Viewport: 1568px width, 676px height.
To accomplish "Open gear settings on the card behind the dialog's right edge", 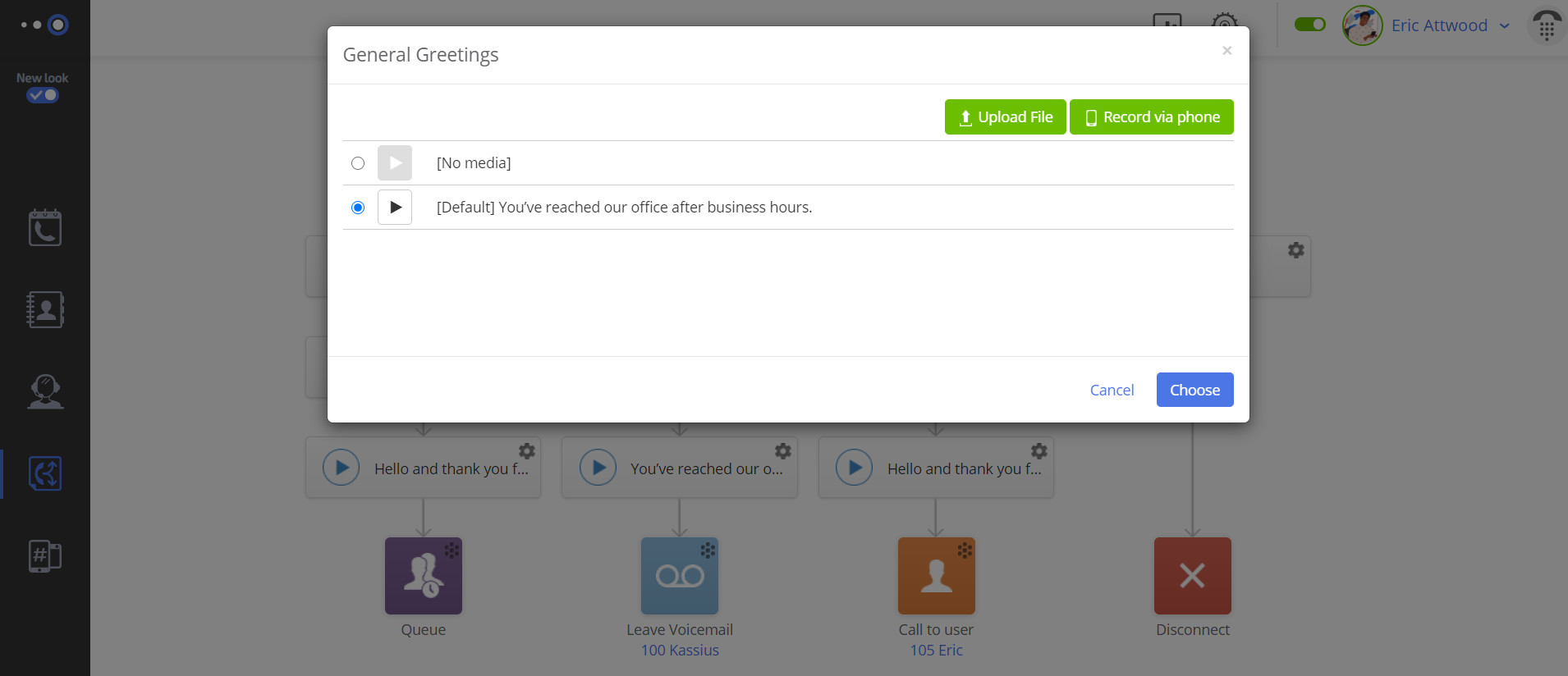I will (1296, 250).
